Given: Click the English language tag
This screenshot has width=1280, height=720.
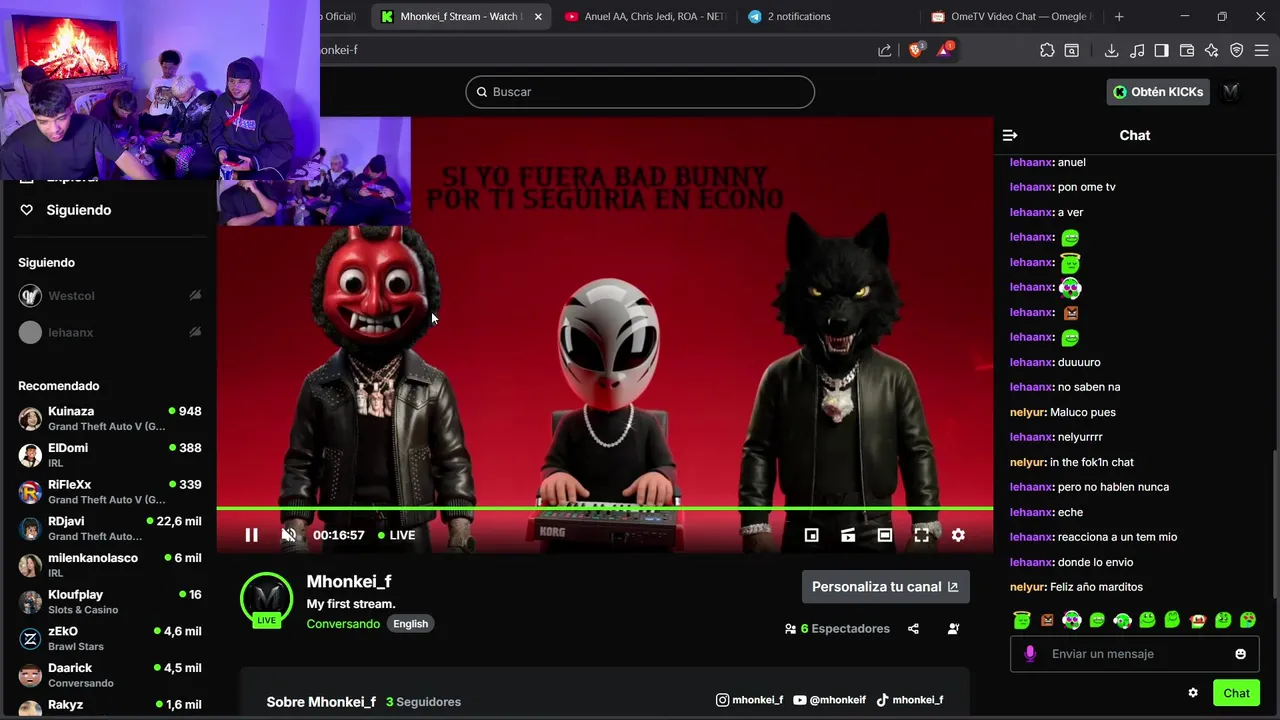Looking at the screenshot, I should point(410,624).
